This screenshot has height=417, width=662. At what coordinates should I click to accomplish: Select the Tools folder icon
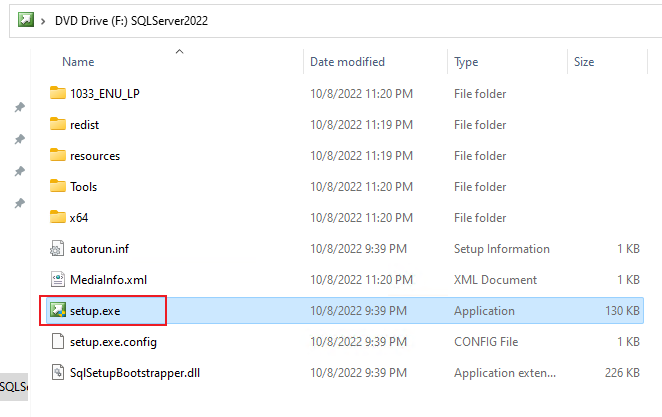(x=57, y=186)
